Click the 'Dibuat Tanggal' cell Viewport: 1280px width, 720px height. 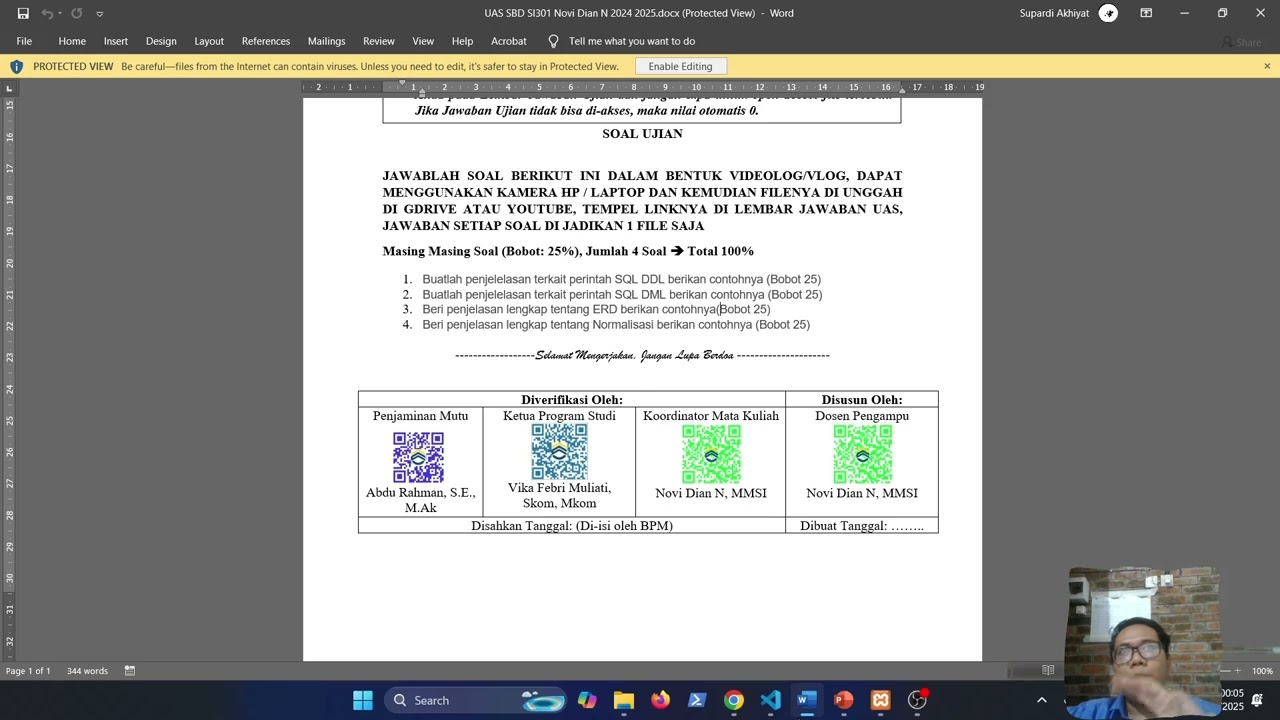[862, 525]
